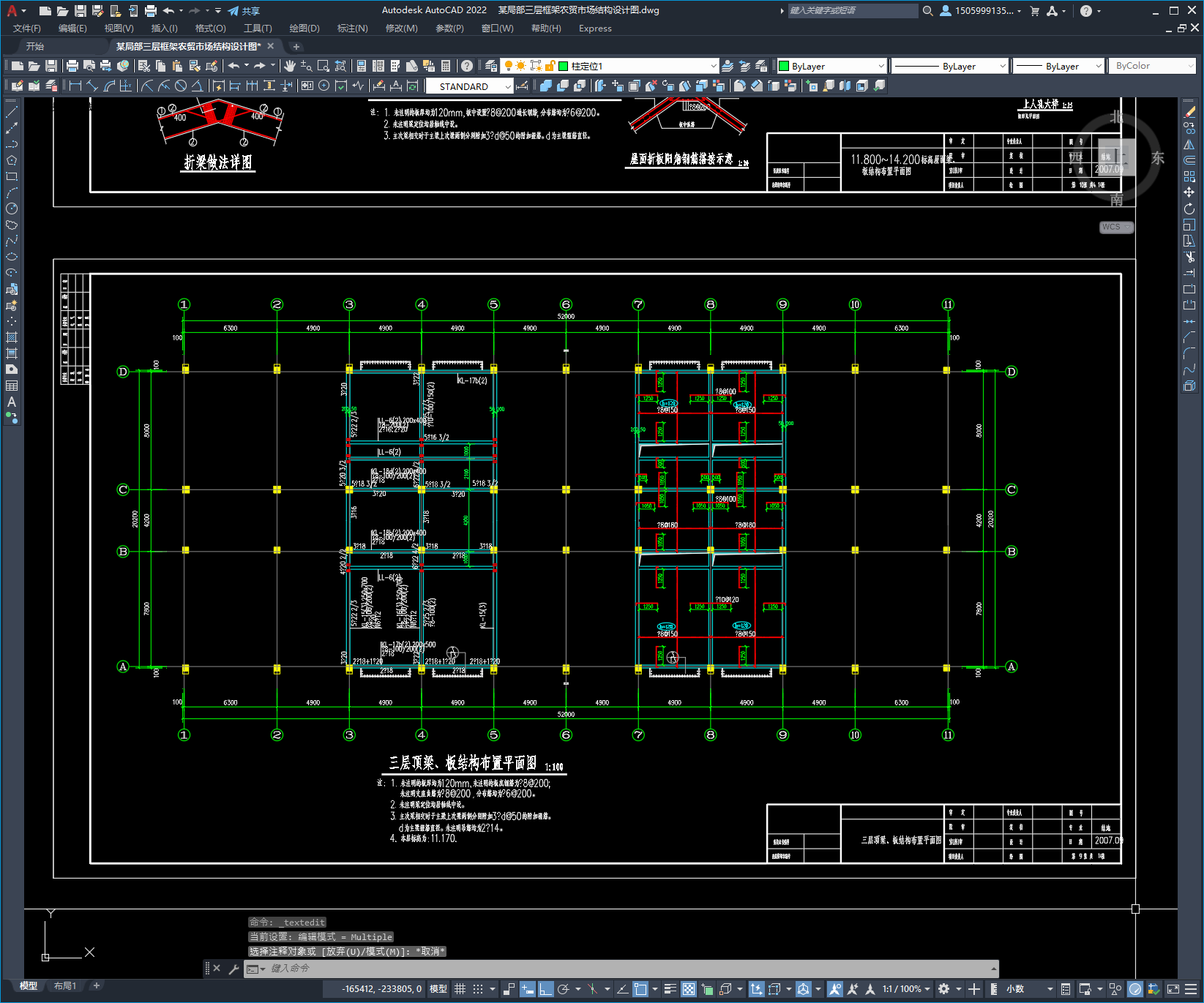
Task: Toggle drawing grid display in status bar
Action: tap(460, 989)
